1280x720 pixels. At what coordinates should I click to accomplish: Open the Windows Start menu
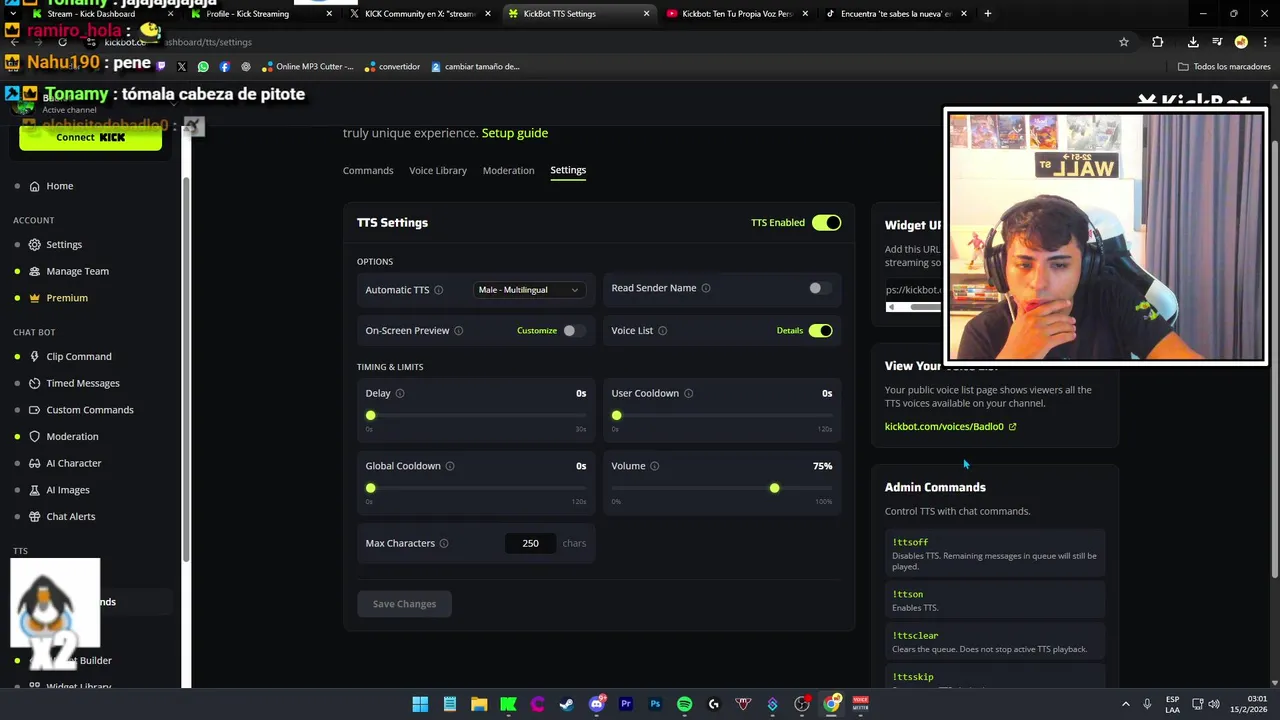tap(420, 704)
